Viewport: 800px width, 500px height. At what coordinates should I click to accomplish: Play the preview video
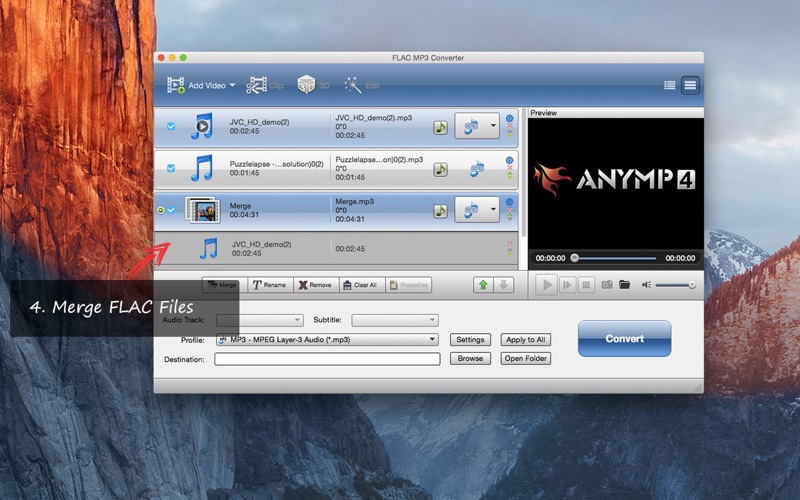[547, 285]
